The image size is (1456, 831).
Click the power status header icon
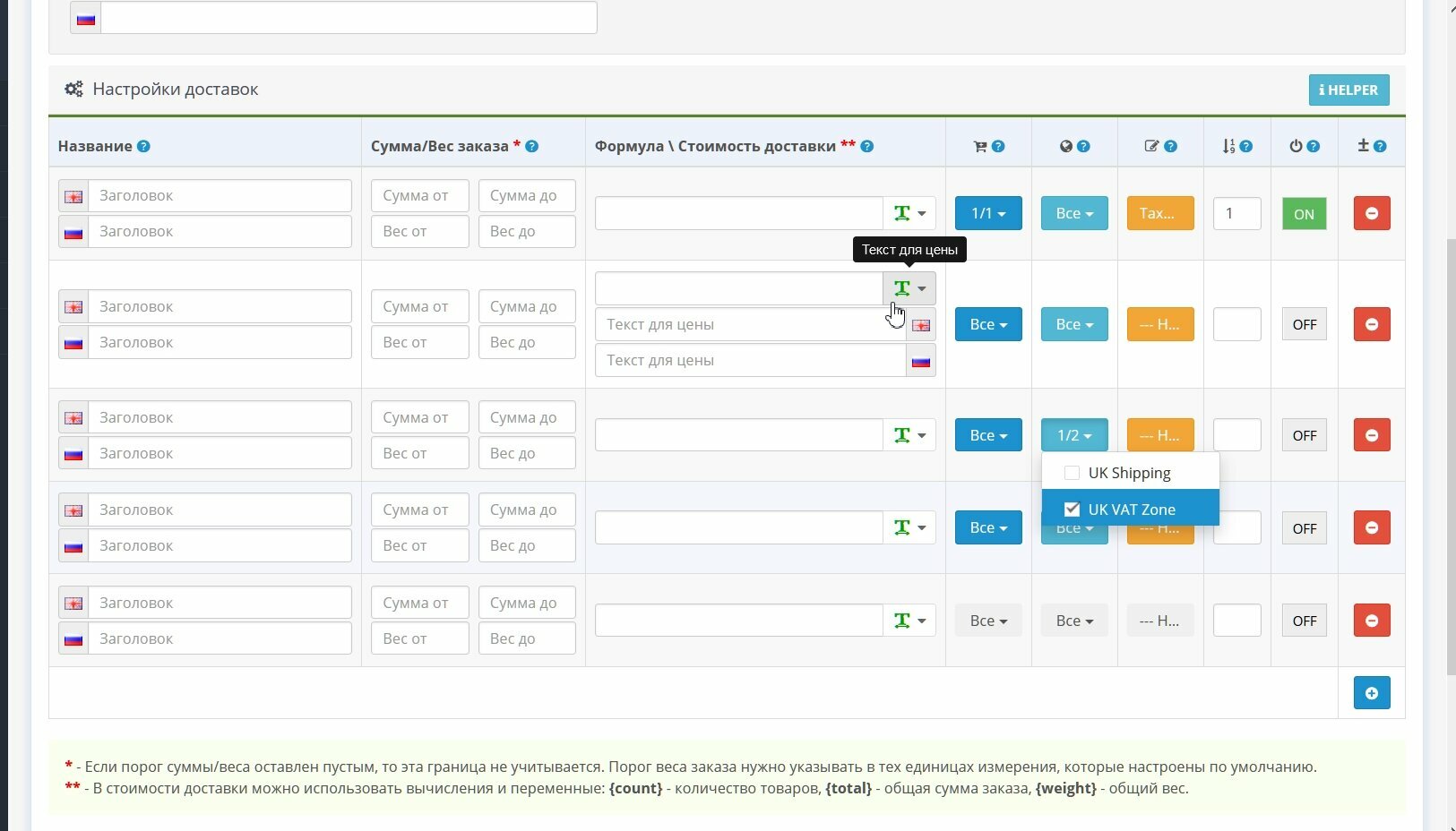point(1296,146)
